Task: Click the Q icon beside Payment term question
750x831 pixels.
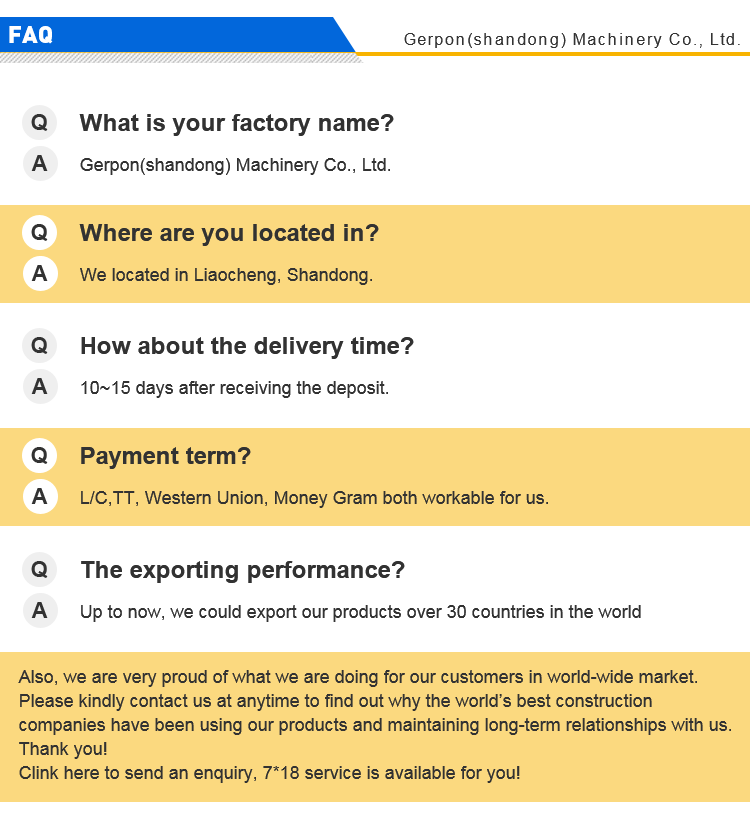Action: point(39,456)
